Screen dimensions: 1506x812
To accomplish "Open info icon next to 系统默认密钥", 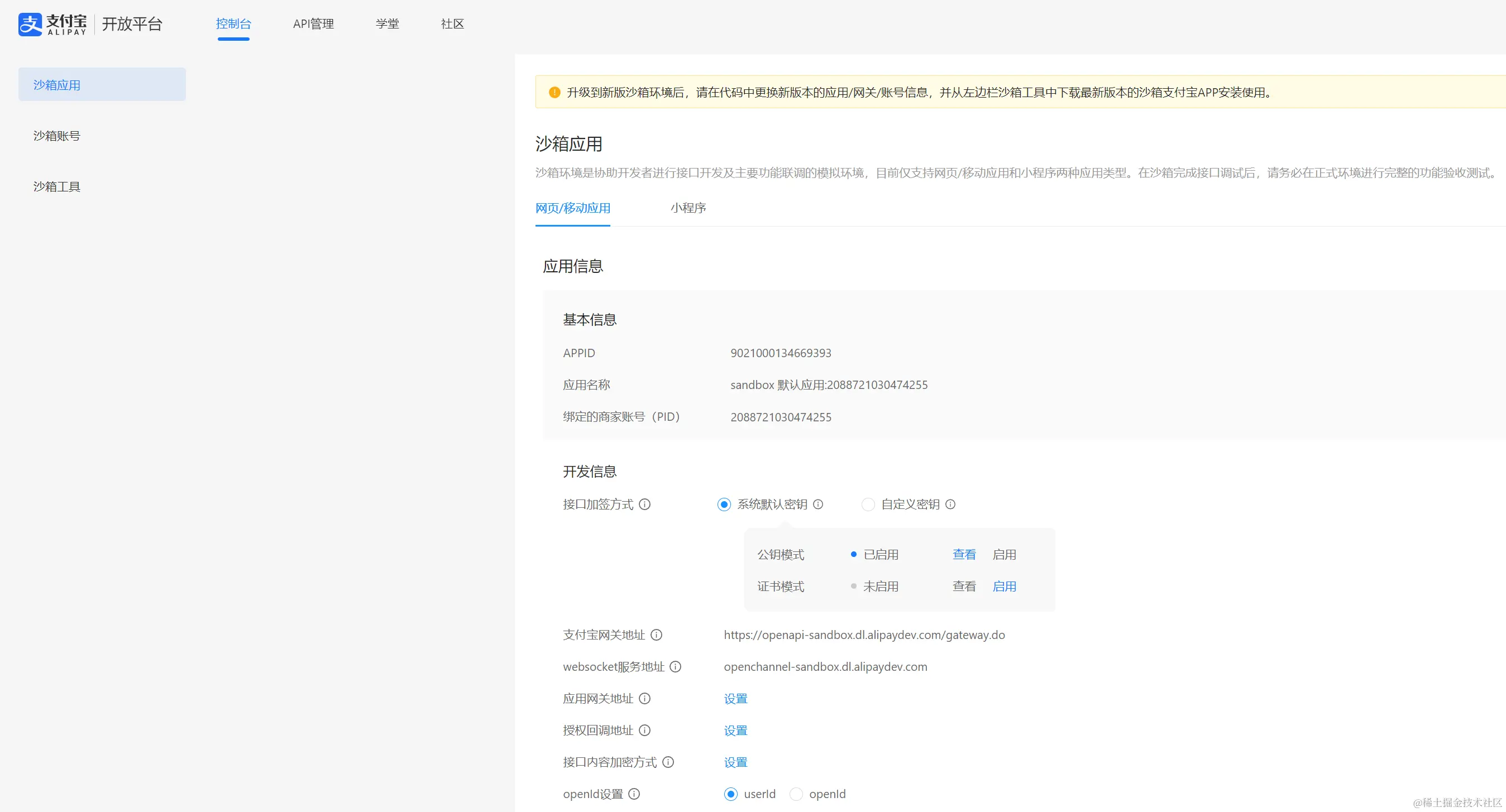I will click(x=818, y=504).
